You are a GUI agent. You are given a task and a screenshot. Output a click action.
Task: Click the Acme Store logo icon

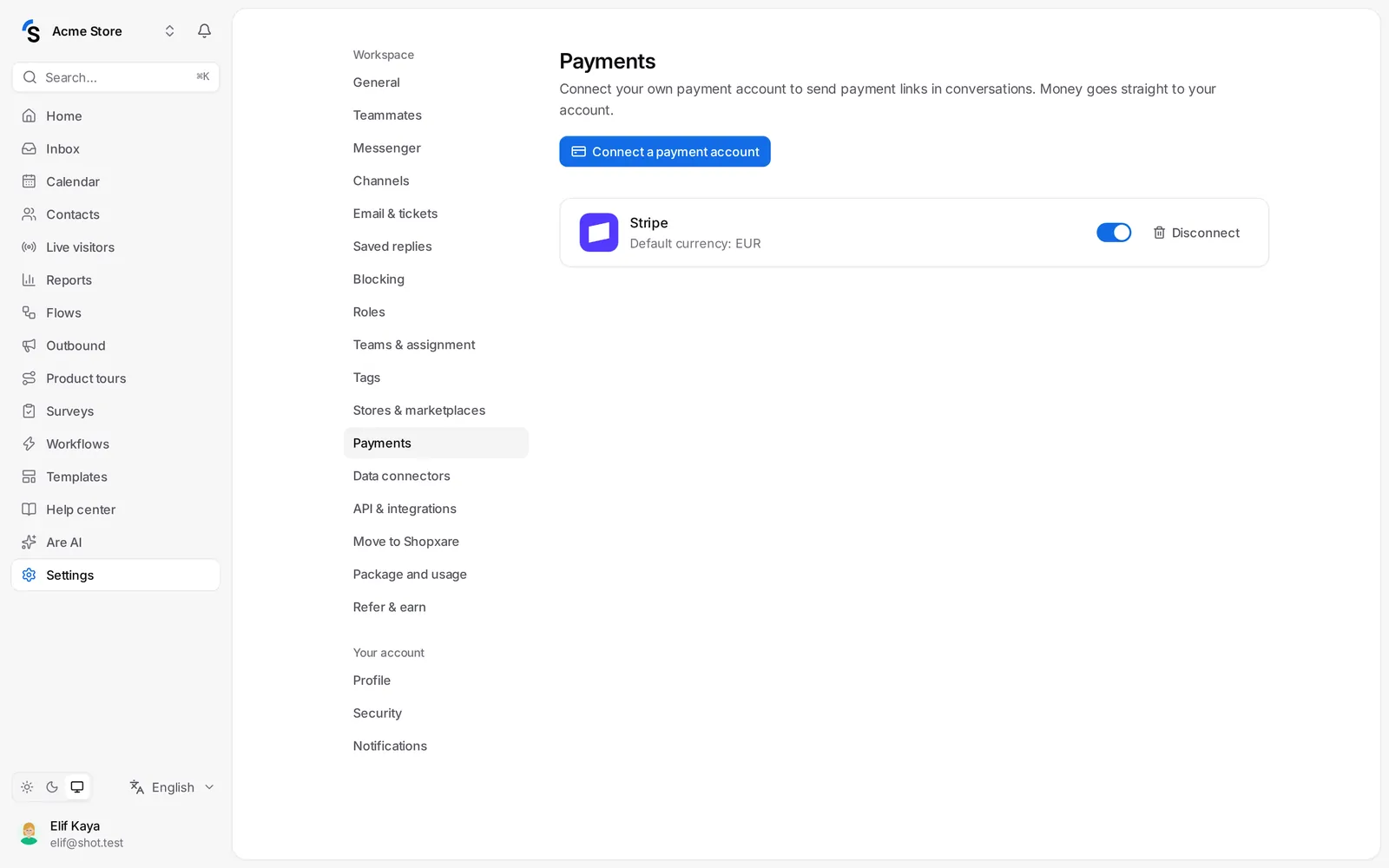[31, 31]
